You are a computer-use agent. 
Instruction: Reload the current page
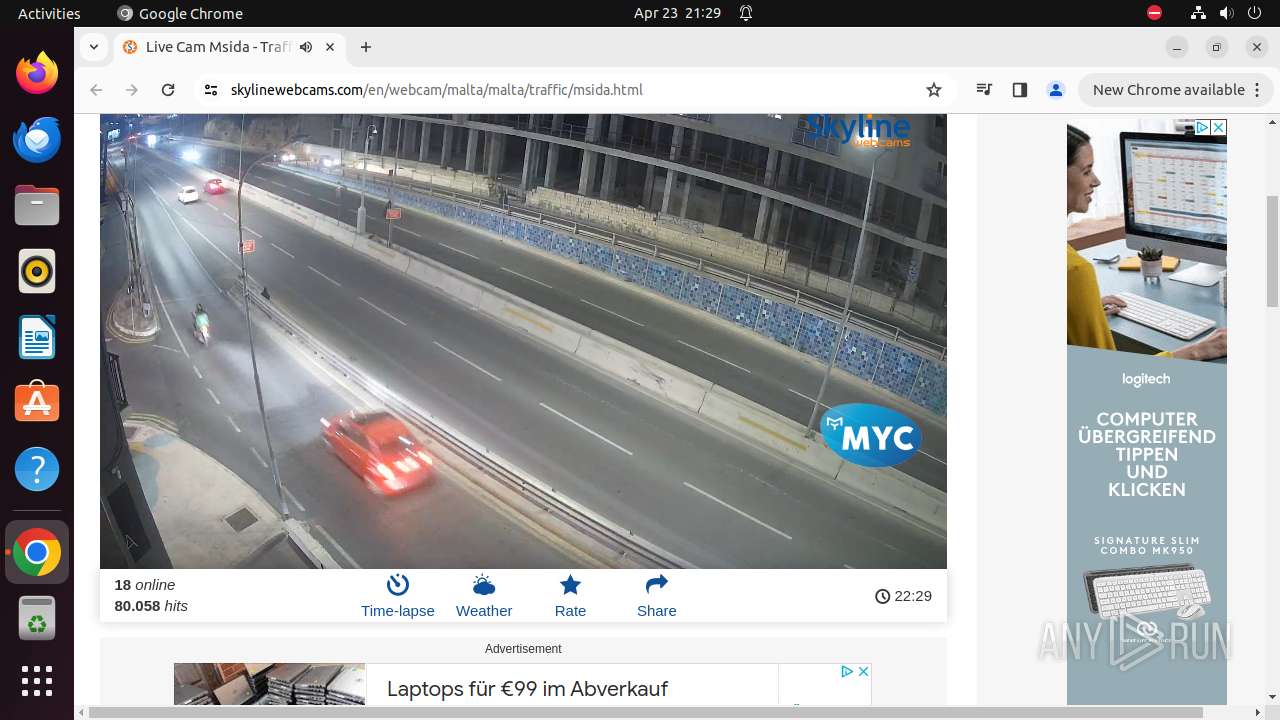[168, 90]
